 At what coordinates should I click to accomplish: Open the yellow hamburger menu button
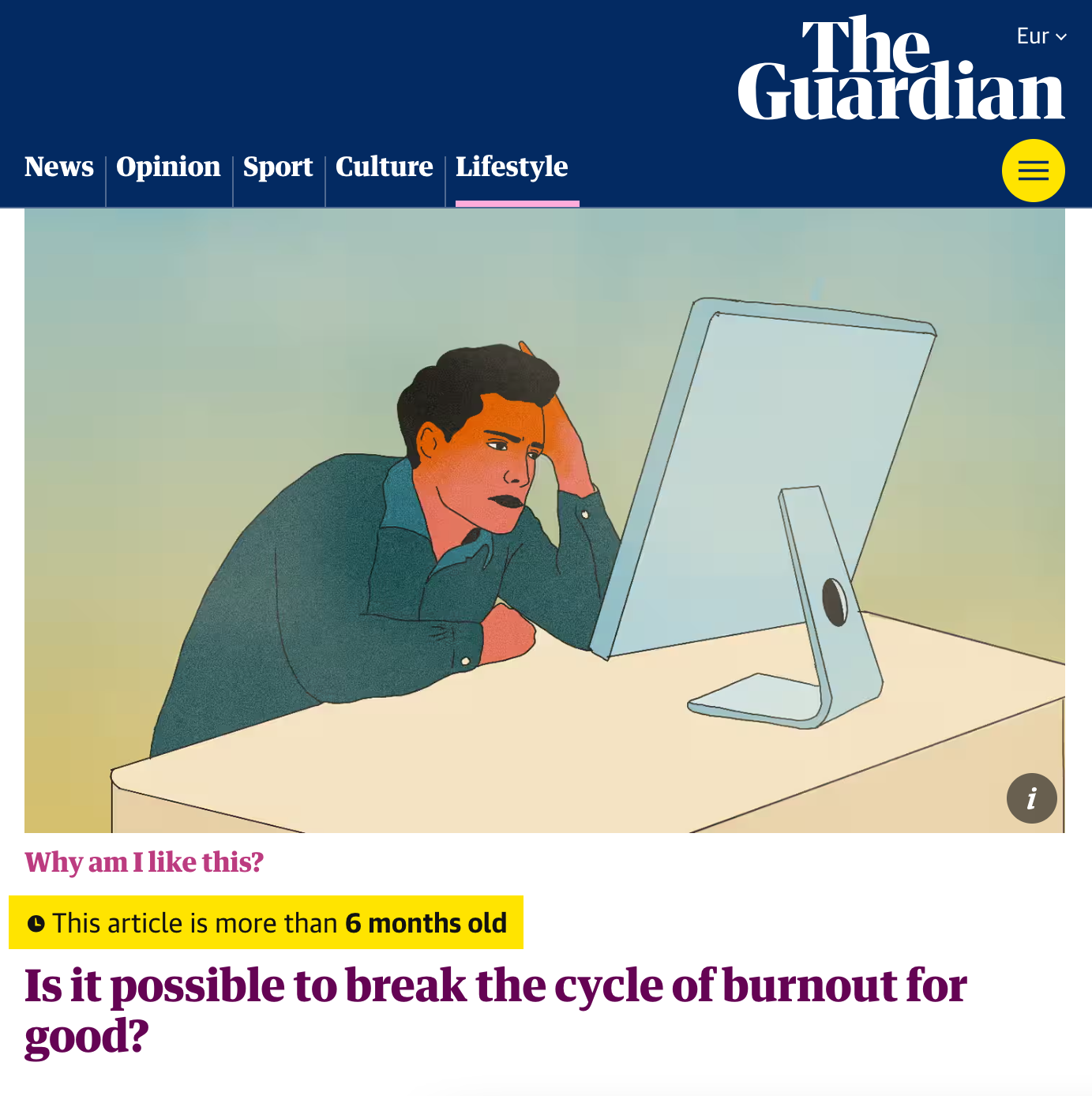tap(1033, 171)
